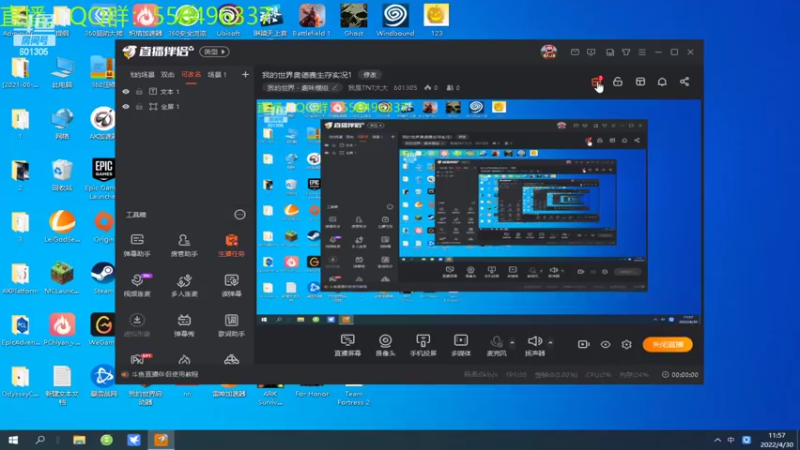Click the padlock icon in the top-right toolbar

618,82
